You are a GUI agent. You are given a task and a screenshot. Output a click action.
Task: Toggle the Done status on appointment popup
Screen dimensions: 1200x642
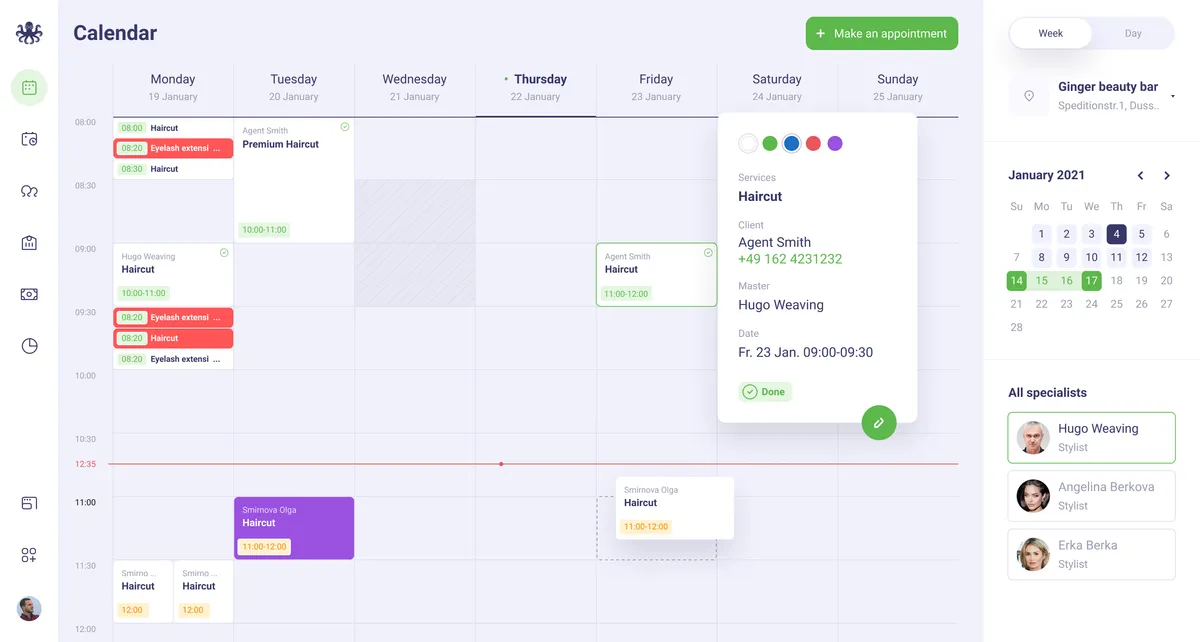(x=765, y=392)
